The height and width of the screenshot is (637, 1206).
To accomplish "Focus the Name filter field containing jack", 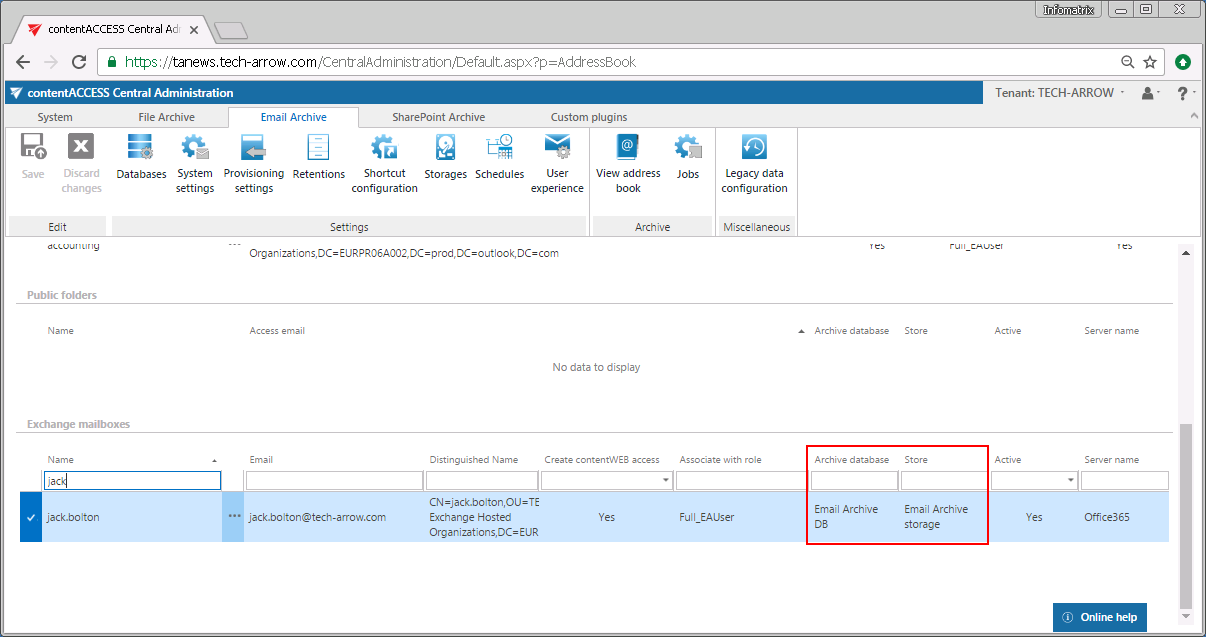I will 132,481.
